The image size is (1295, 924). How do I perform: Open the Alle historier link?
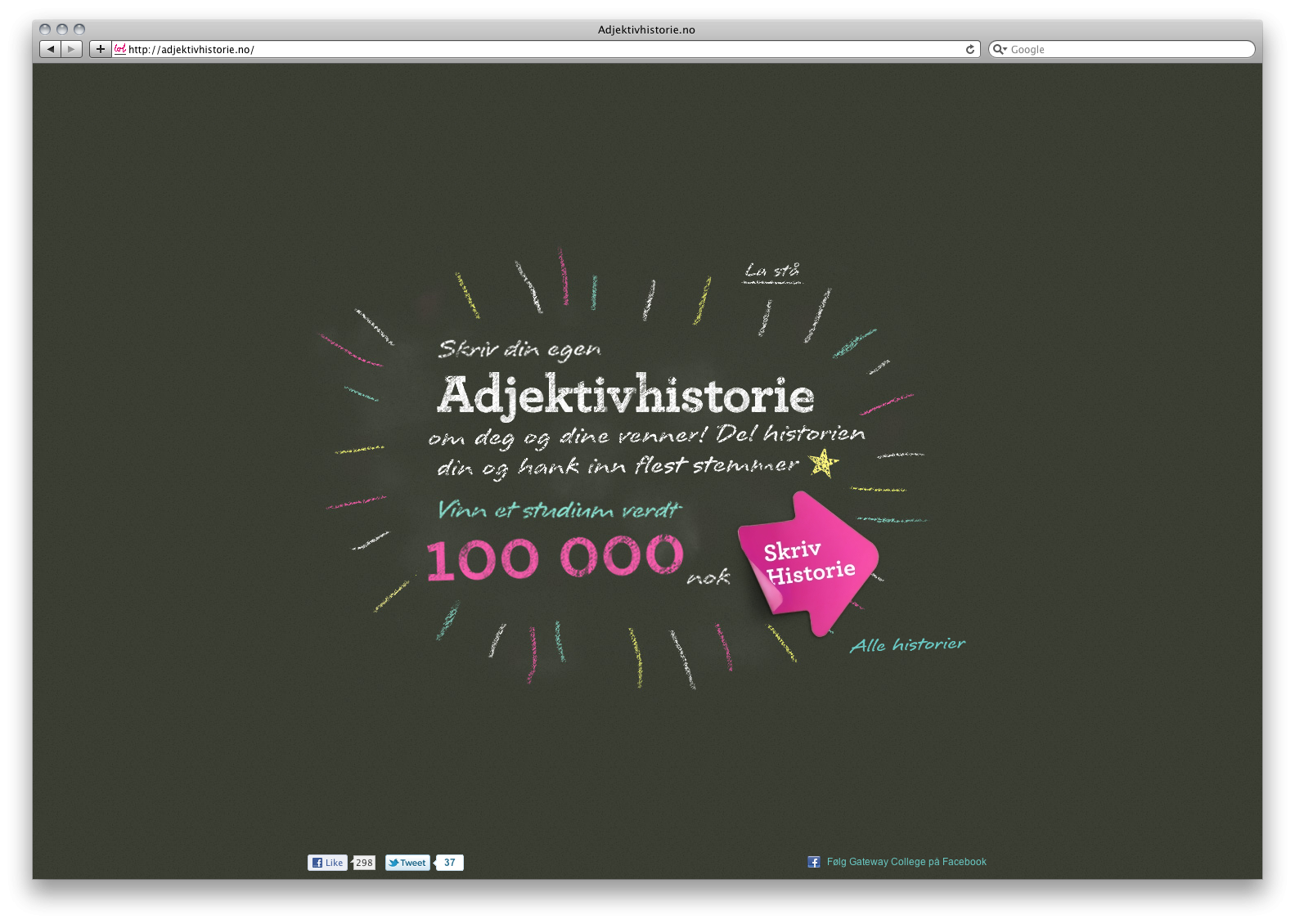(908, 645)
